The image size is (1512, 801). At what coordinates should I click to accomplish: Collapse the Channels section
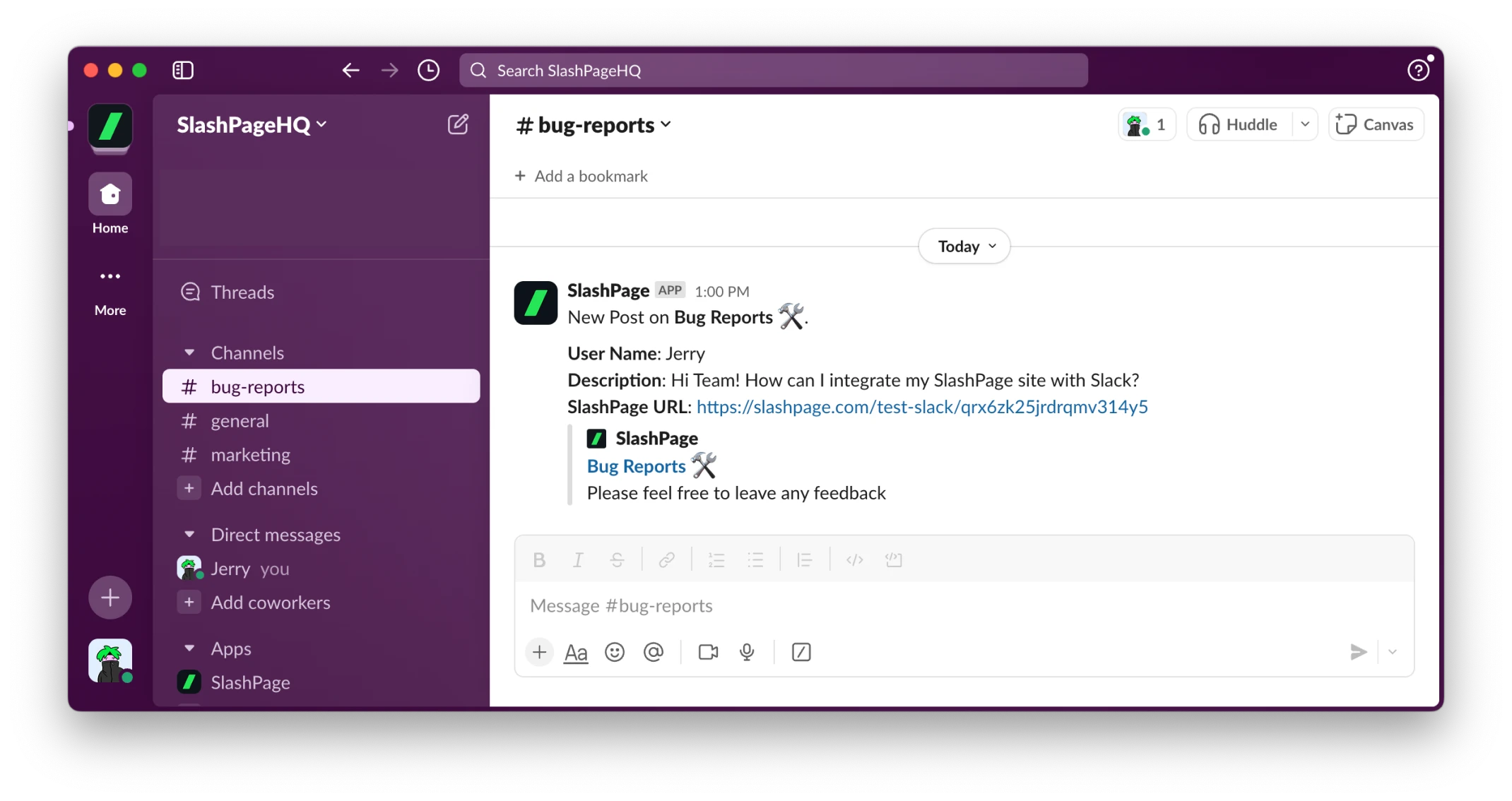point(189,352)
